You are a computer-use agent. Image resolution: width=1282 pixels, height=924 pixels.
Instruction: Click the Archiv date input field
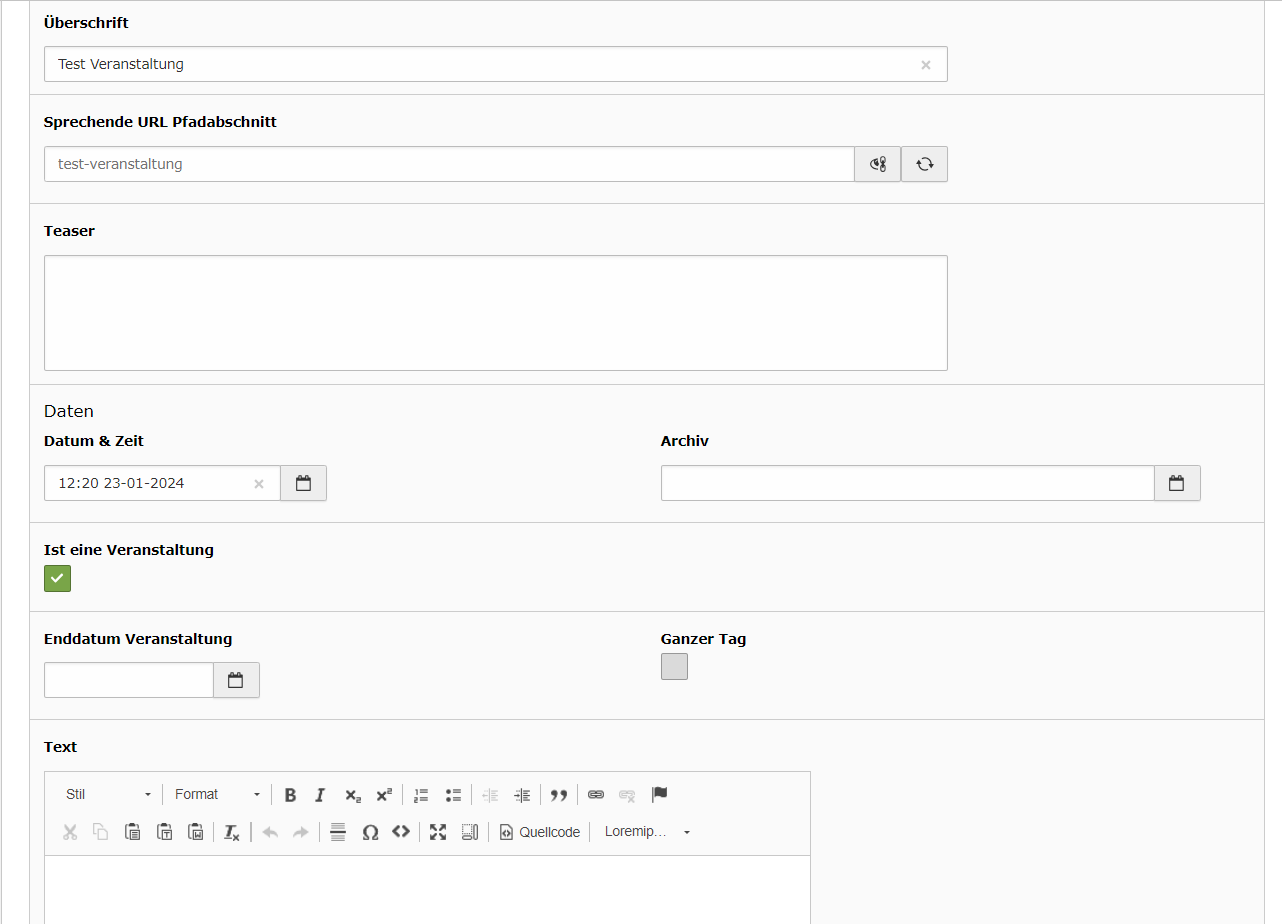[x=907, y=483]
